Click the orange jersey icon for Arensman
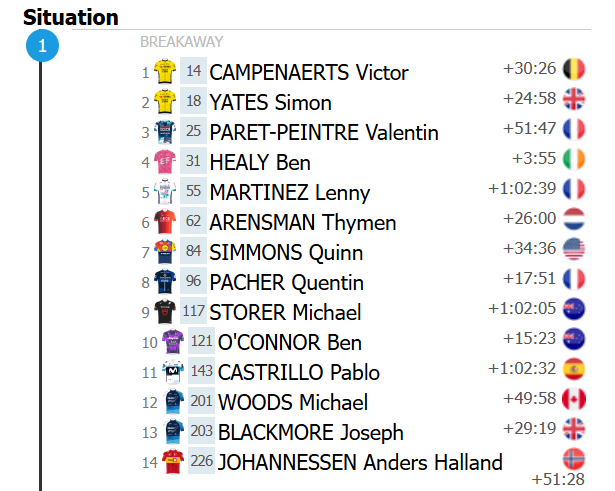615x491 pixels. click(x=165, y=222)
